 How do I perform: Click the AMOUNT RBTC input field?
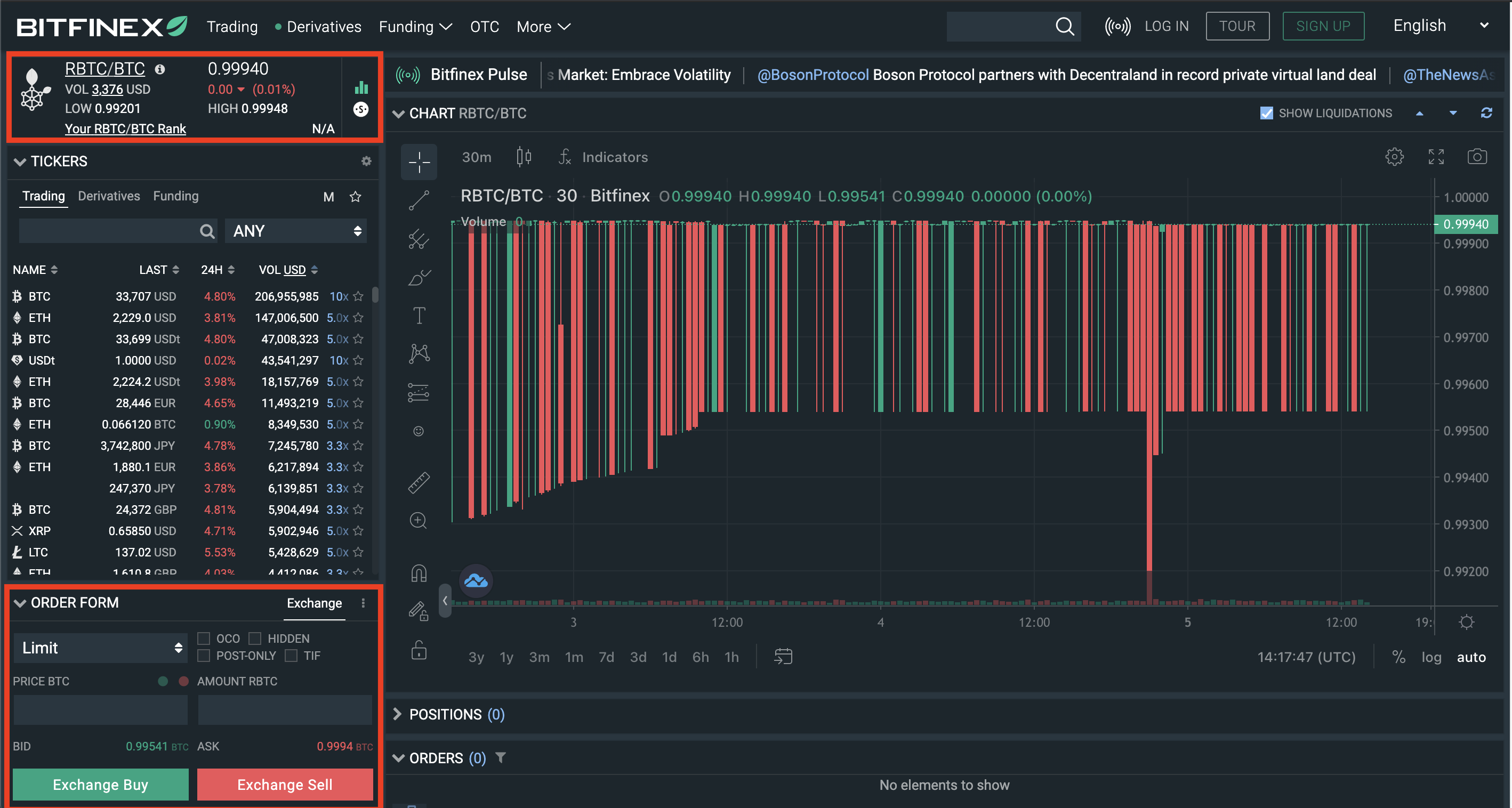[285, 710]
